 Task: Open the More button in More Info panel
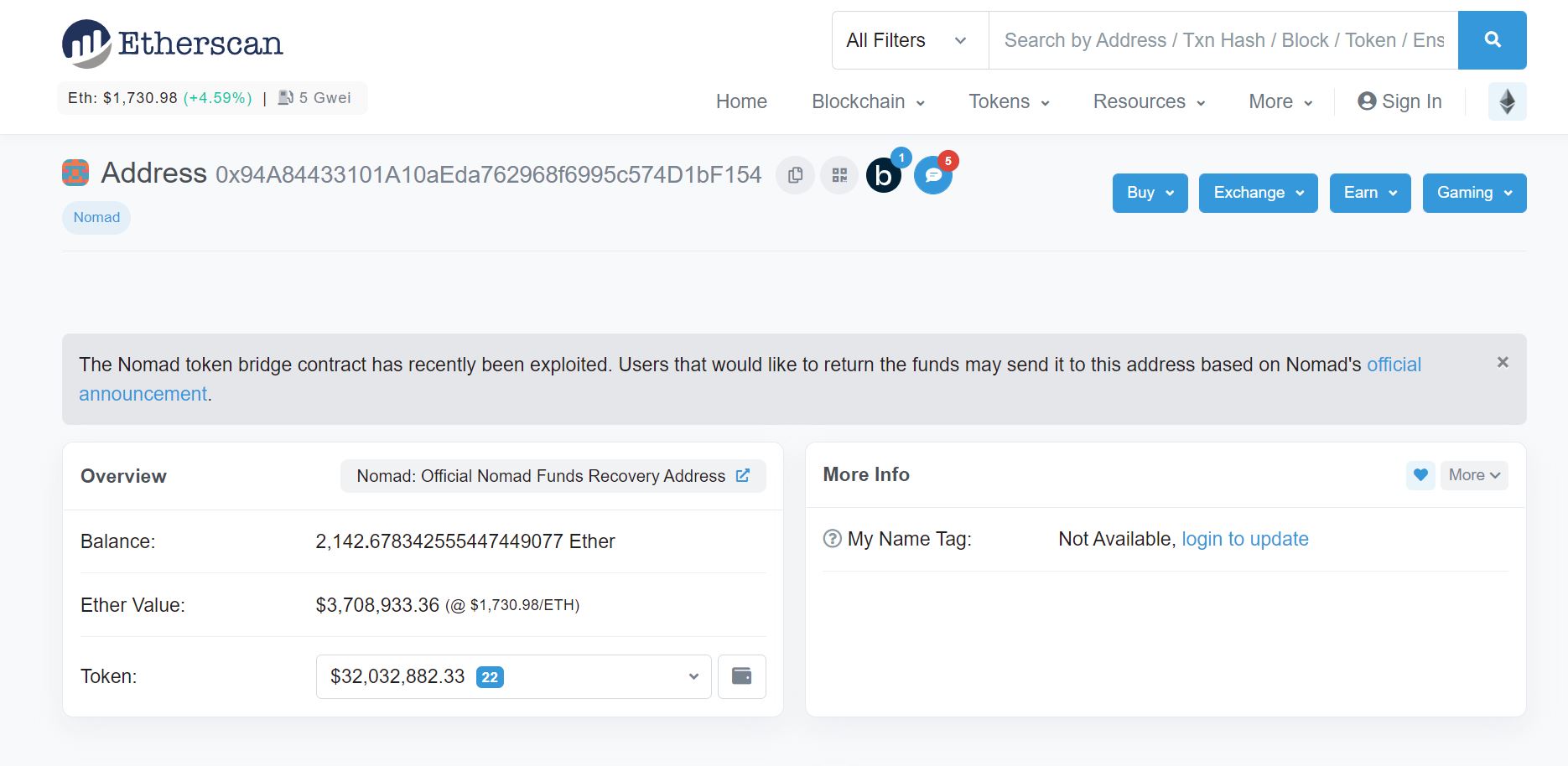tap(1474, 475)
